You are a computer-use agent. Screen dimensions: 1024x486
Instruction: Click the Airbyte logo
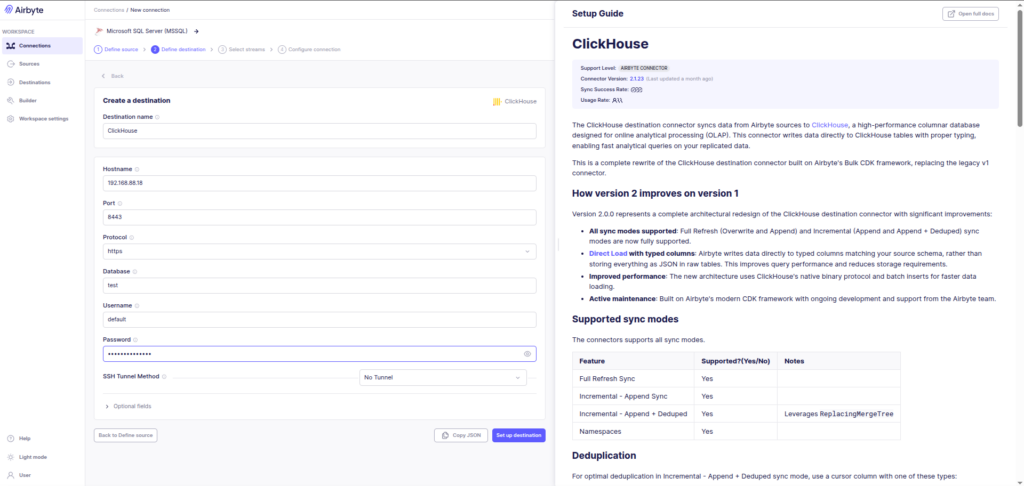tap(24, 10)
